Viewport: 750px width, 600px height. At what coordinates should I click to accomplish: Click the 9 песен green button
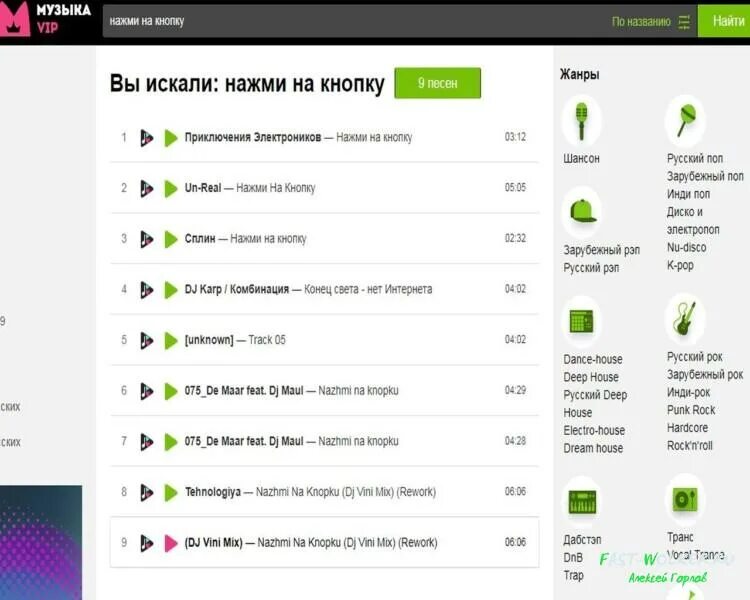[438, 83]
